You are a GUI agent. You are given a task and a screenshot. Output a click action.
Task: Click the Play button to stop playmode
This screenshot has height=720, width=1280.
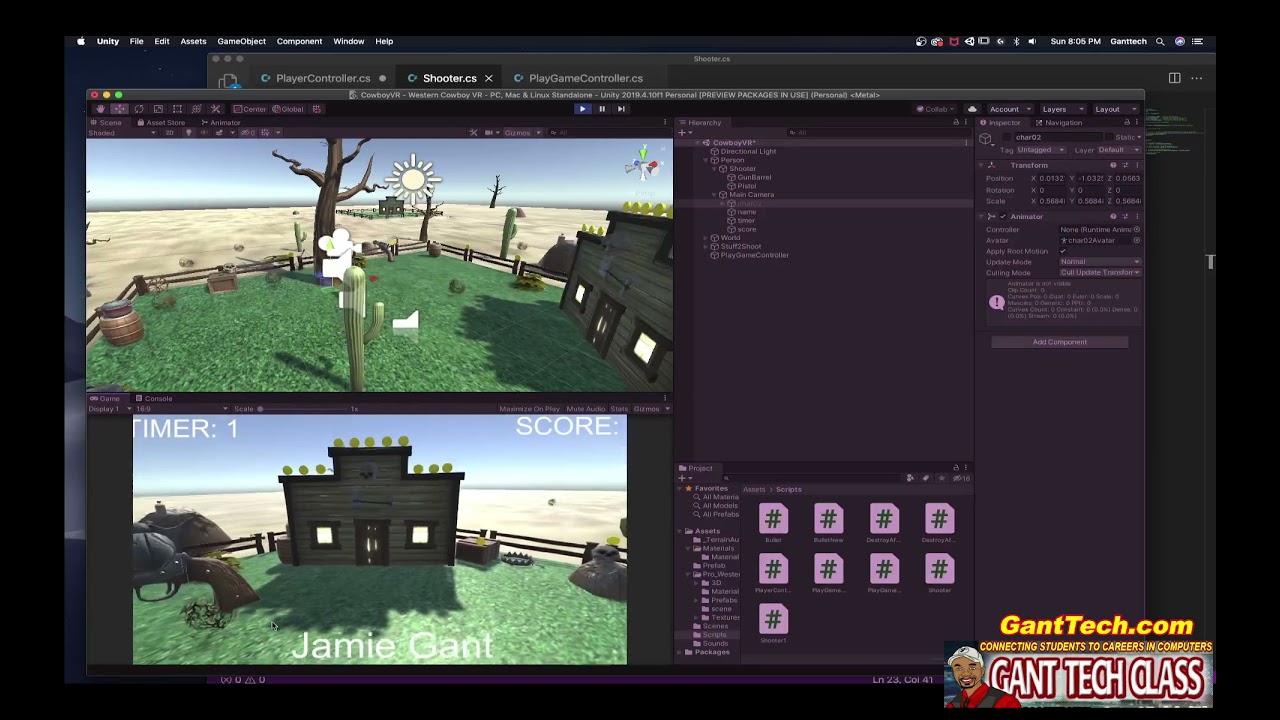[x=582, y=109]
